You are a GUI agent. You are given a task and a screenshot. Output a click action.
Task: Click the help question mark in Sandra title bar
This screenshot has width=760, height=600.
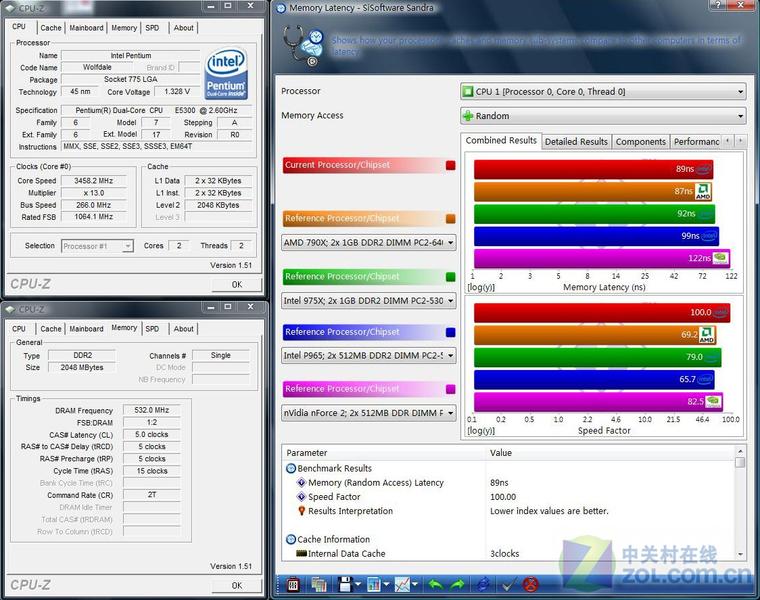[717, 5]
